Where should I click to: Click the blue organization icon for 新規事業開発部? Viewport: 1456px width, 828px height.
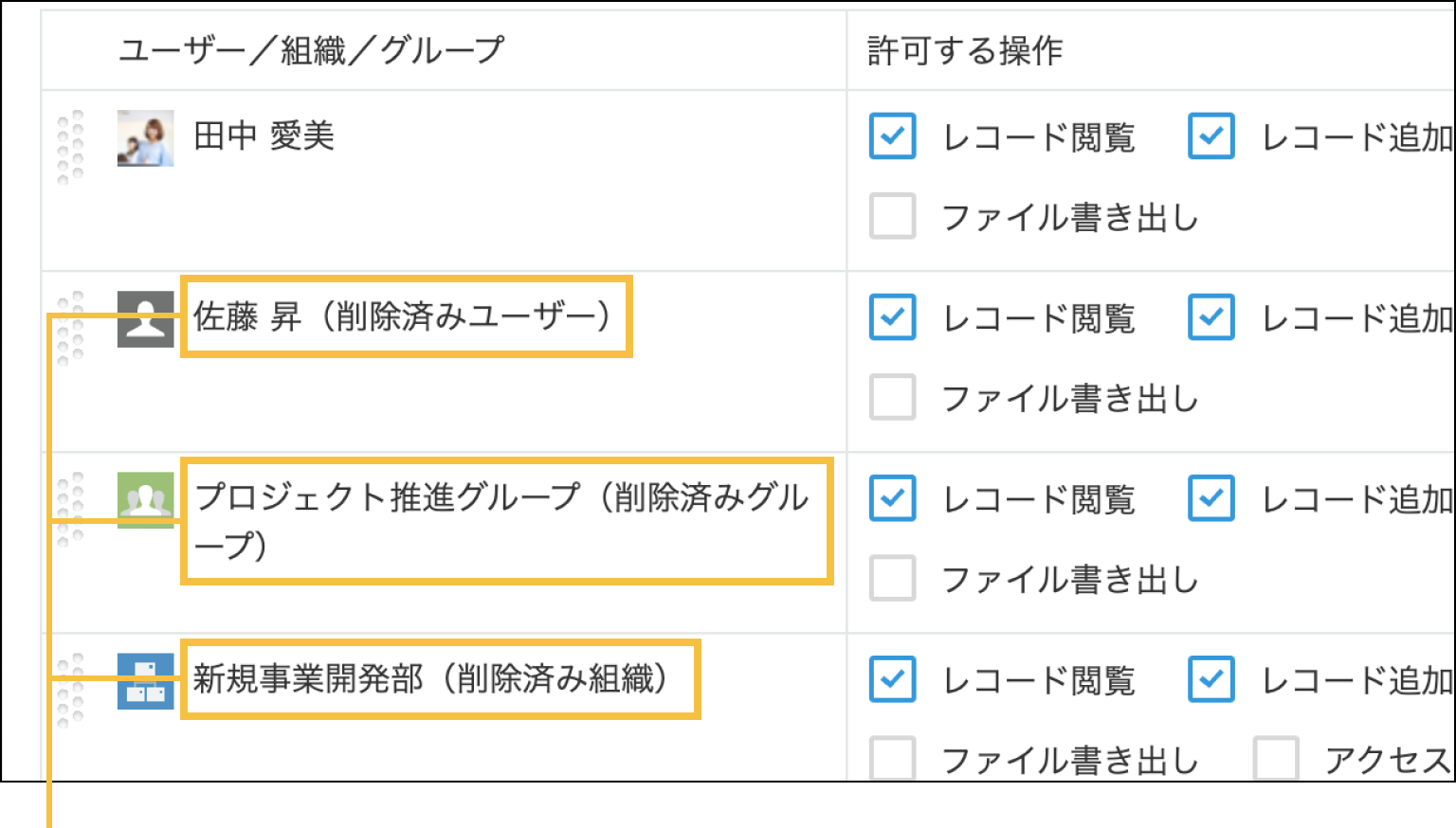pos(144,680)
